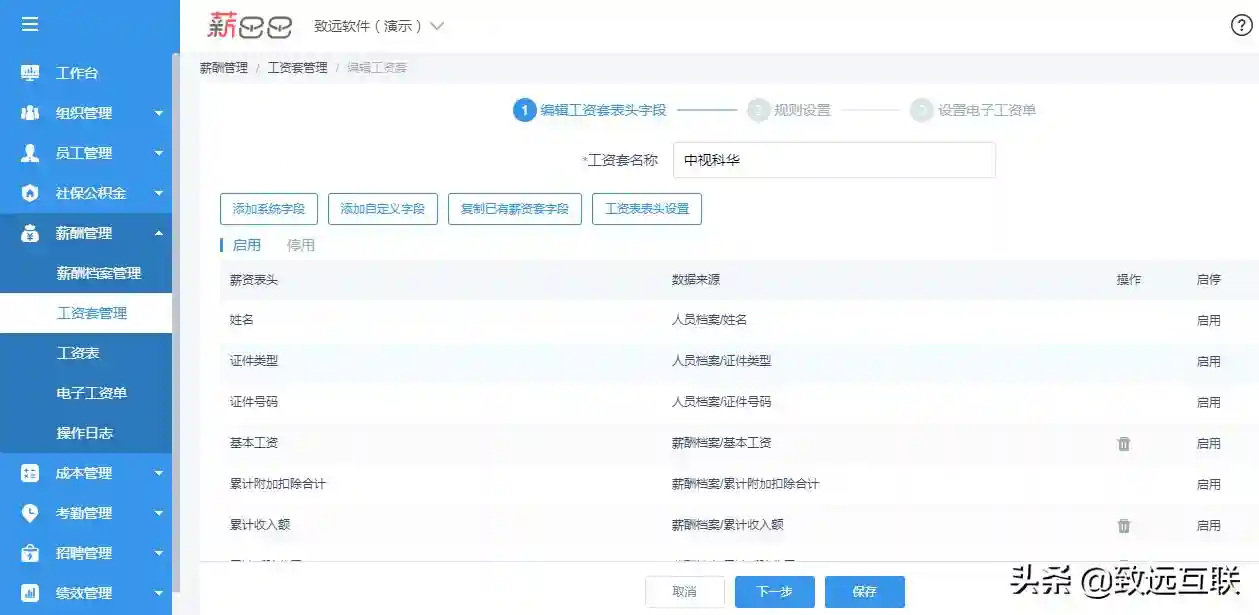Toggle 启用 status for 姓名 row

tap(1208, 321)
